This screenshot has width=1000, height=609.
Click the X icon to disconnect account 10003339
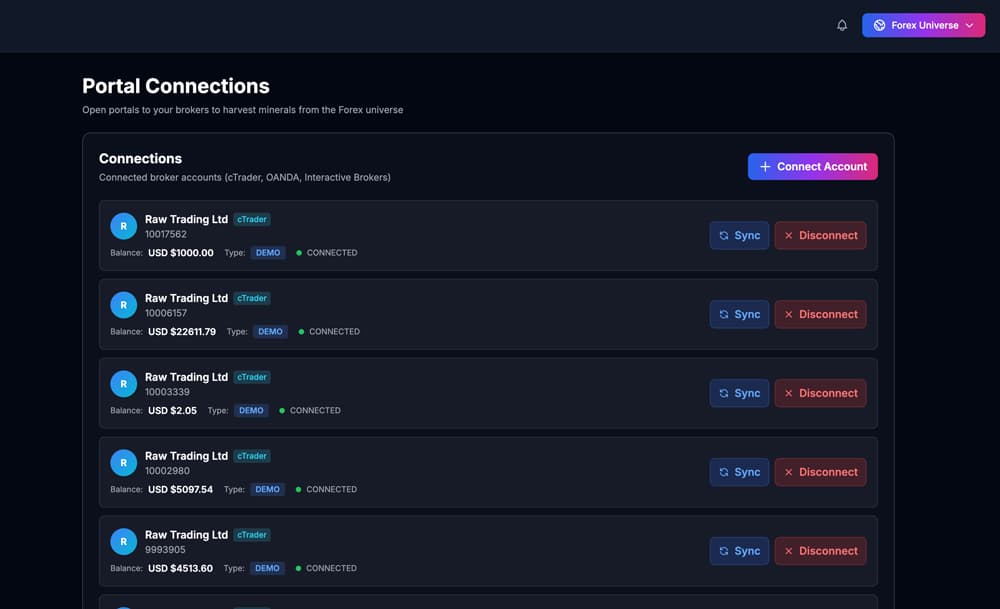tap(789, 393)
